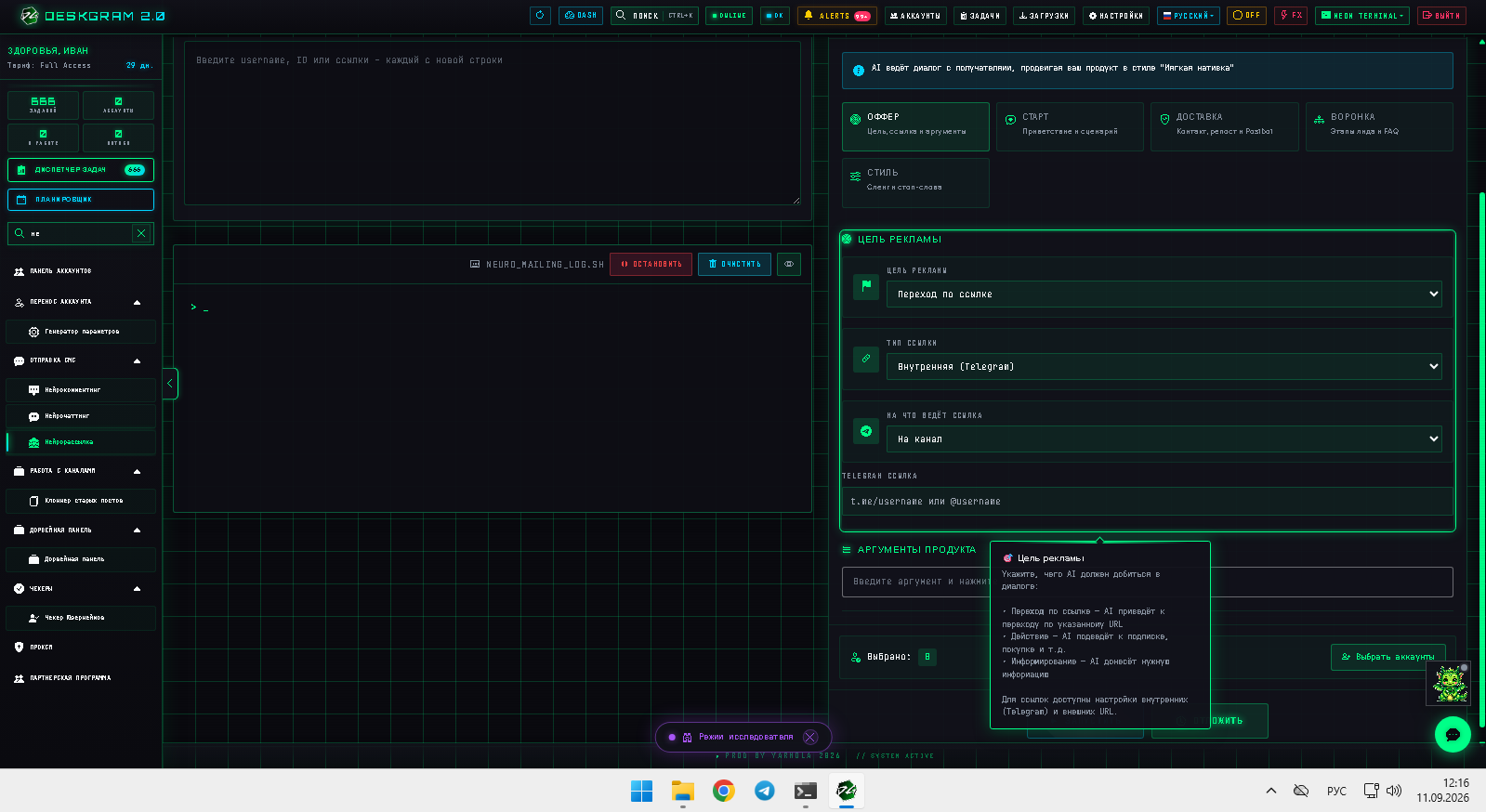This screenshot has height=812, width=1486.
Task: Collapse the Отправка СМС section
Action: (x=137, y=360)
